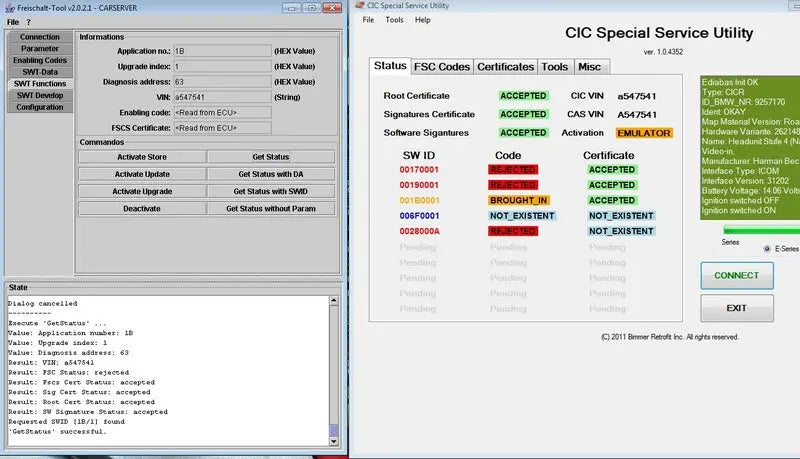Click the green Series progress bar
Screen dimensions: 800x459
point(760,230)
